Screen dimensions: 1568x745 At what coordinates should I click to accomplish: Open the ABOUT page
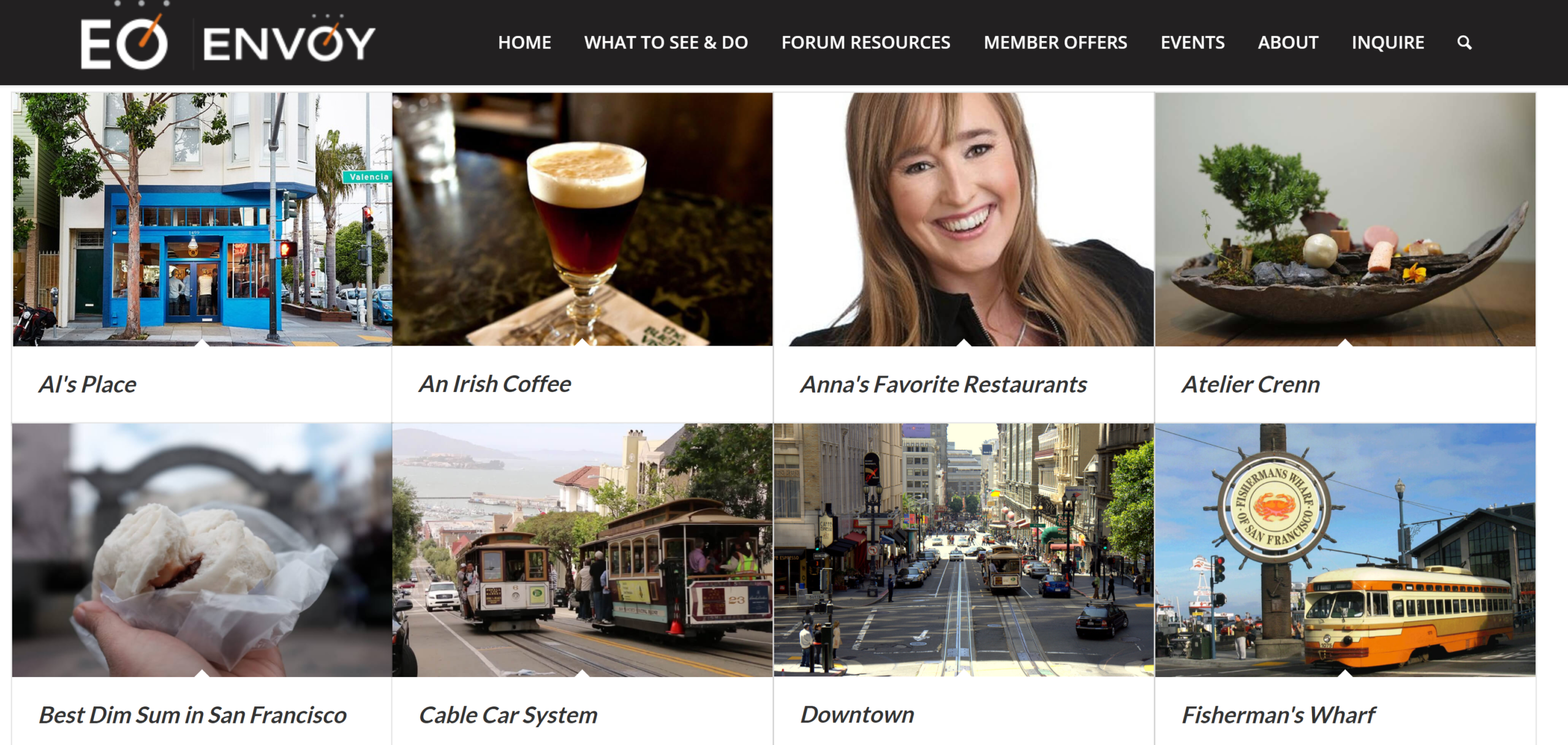[1288, 42]
